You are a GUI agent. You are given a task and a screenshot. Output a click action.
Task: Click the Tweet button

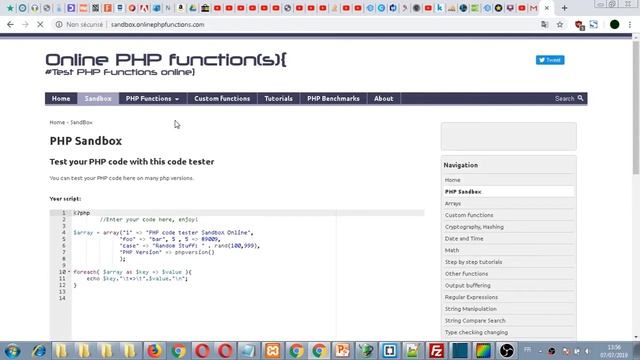[550, 60]
